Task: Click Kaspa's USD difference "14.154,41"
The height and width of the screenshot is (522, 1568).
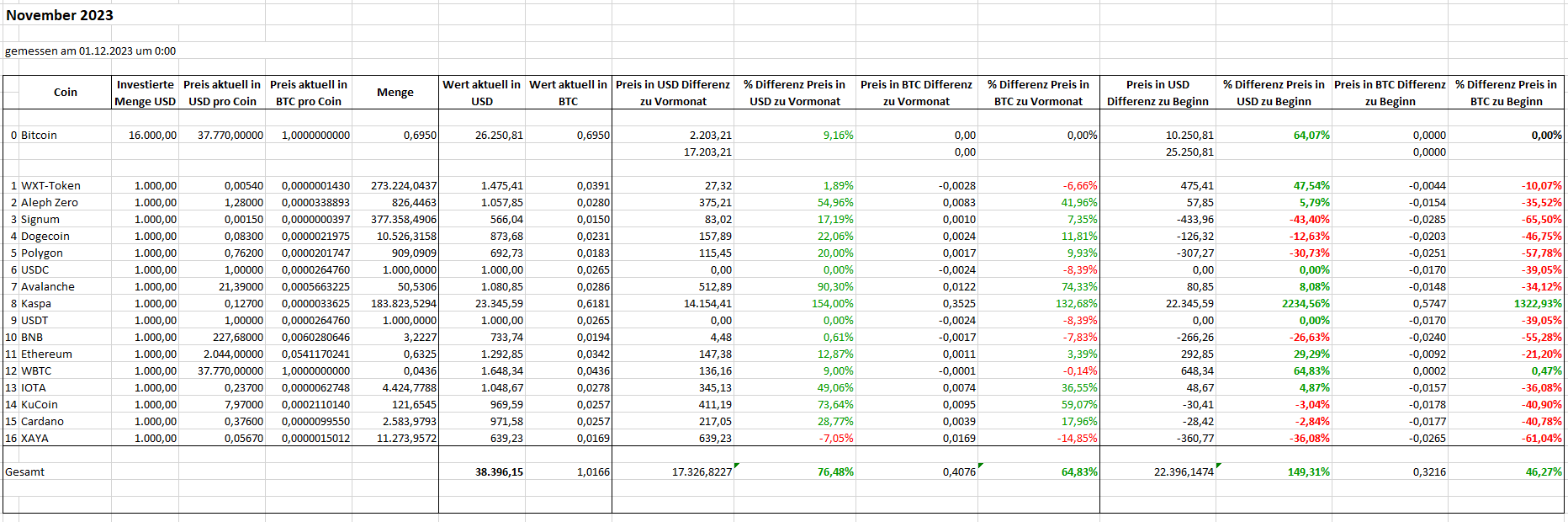Action: coord(707,303)
